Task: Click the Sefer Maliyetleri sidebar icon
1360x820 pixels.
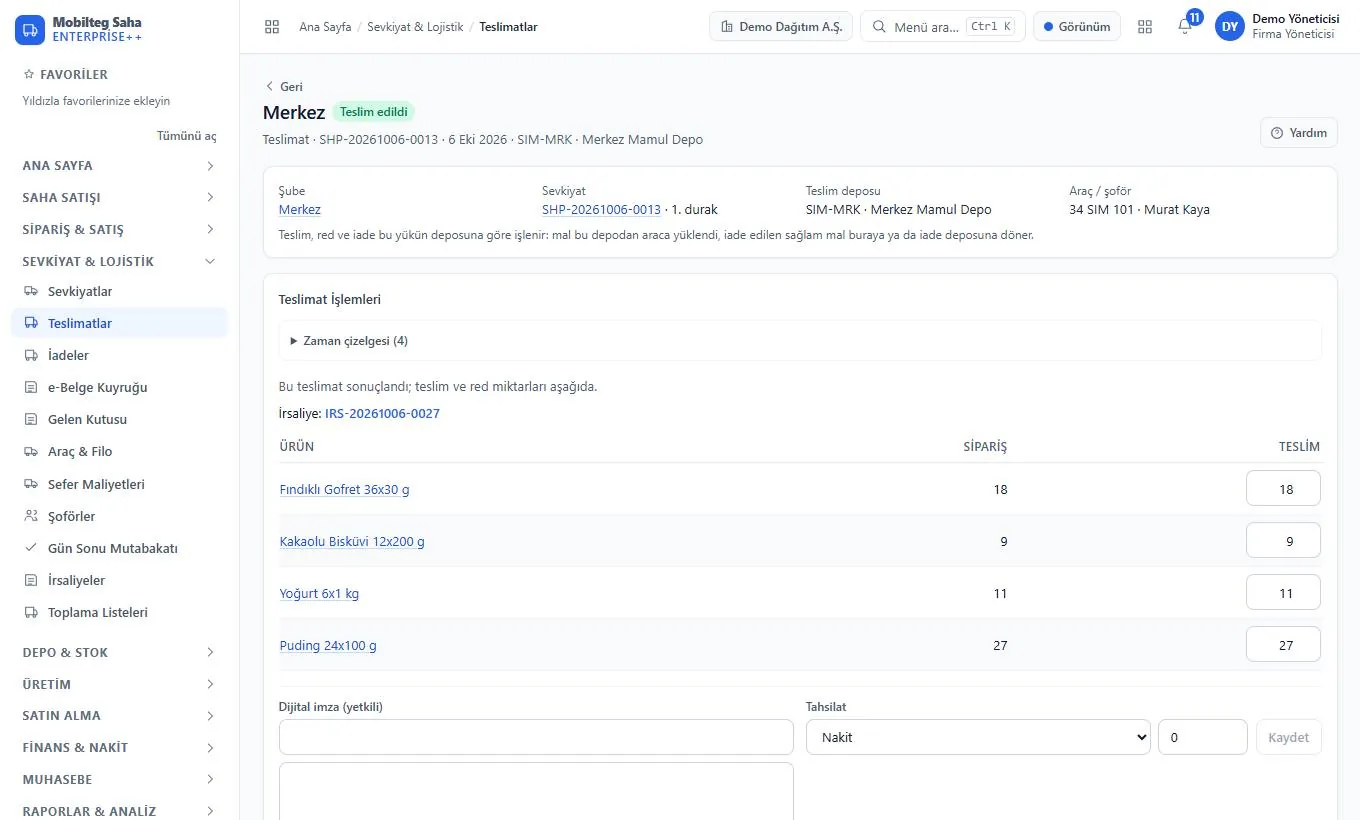Action: [x=30, y=484]
